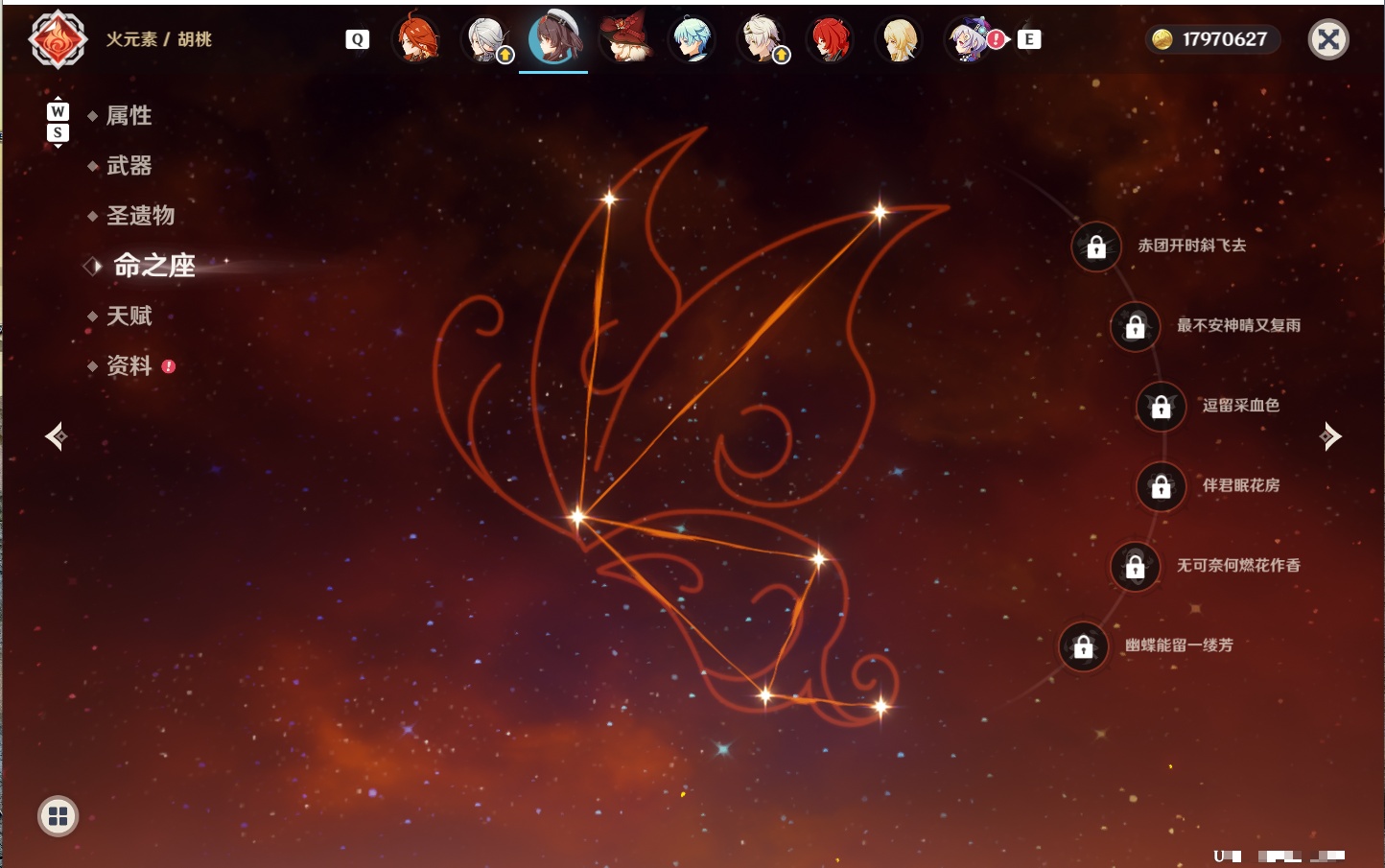1385x868 pixels.
Task: Select the lock icon for 无可奈何燃花作香
Action: pyautogui.click(x=1135, y=567)
